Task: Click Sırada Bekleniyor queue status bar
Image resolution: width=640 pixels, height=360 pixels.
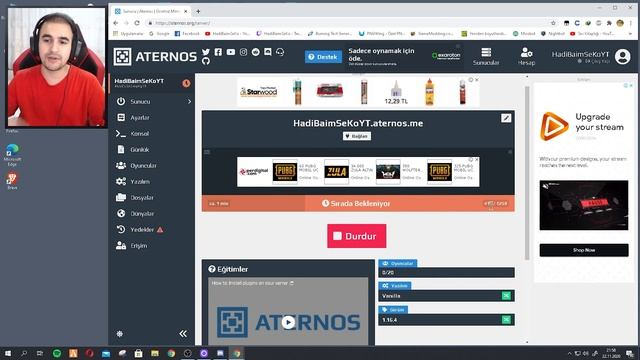Action: [x=358, y=203]
